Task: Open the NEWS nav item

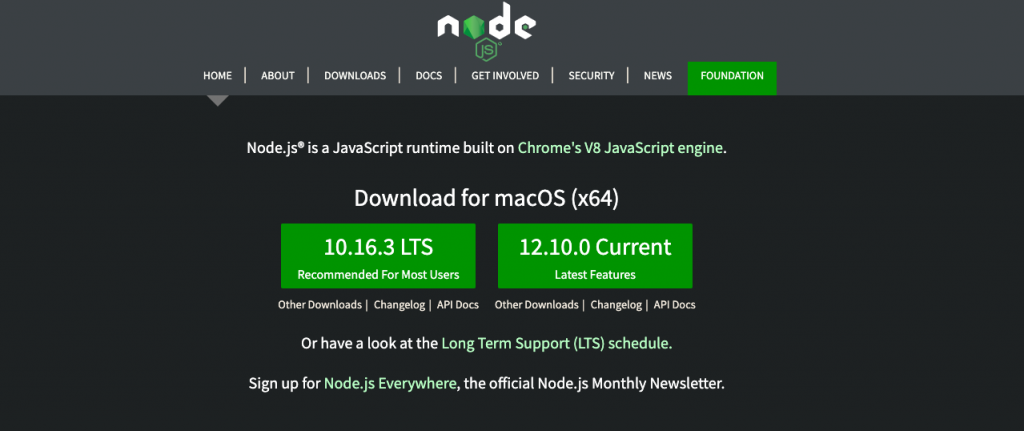Action: click(658, 76)
